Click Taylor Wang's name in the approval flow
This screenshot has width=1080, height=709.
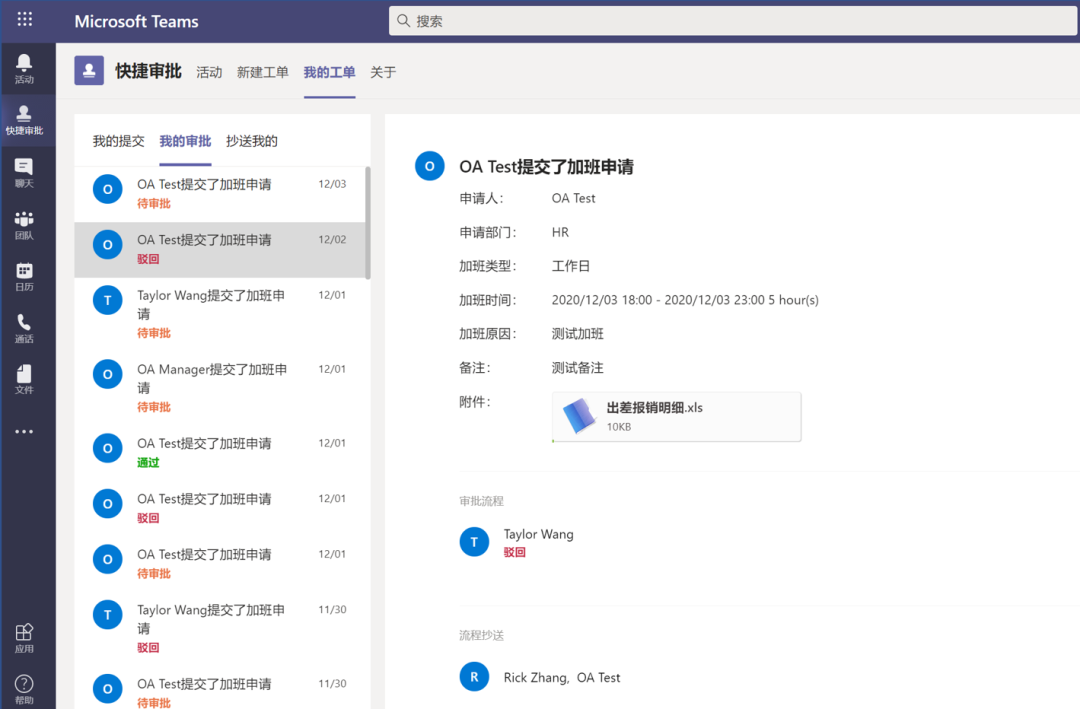tap(539, 534)
